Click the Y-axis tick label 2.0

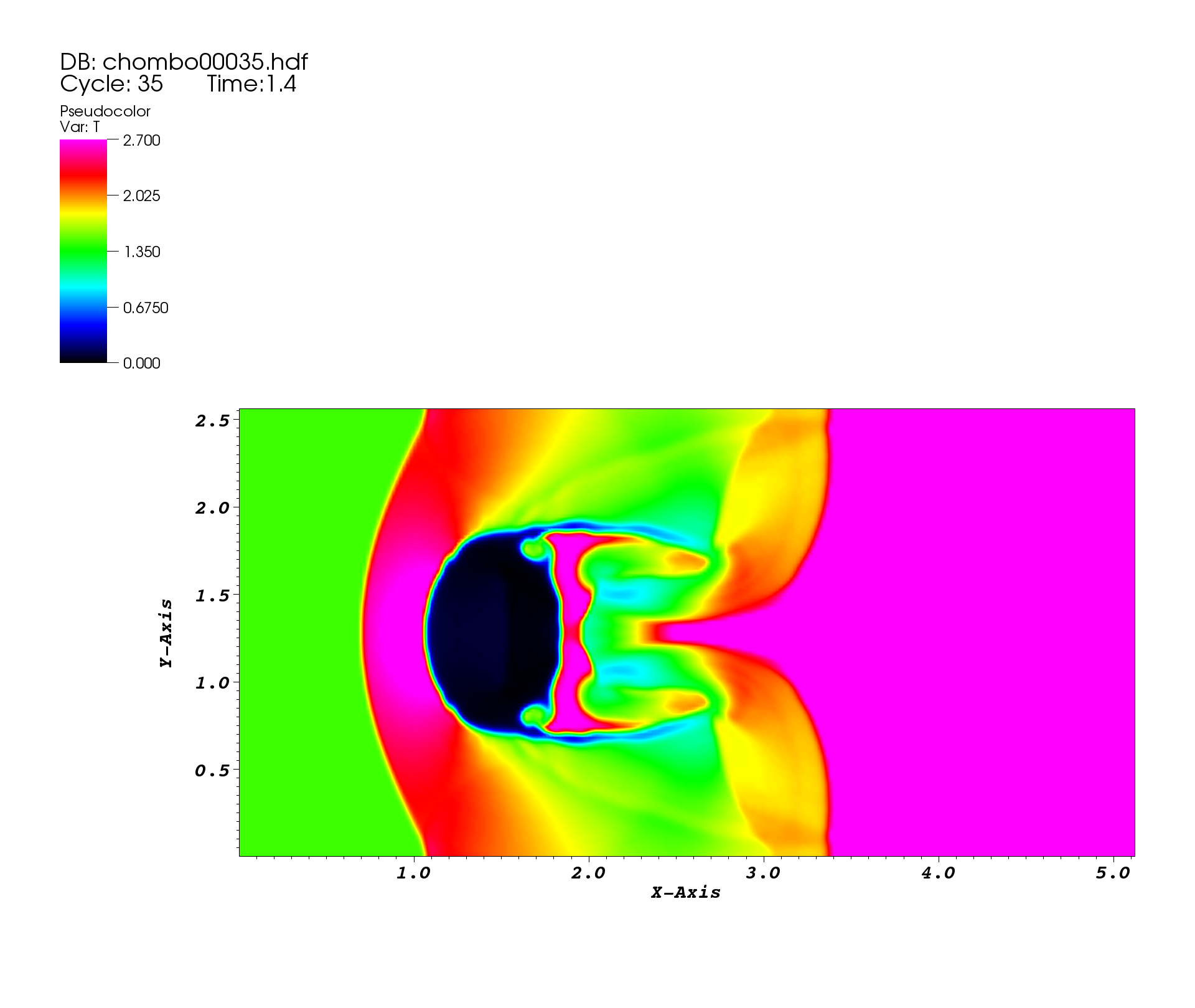(x=212, y=509)
